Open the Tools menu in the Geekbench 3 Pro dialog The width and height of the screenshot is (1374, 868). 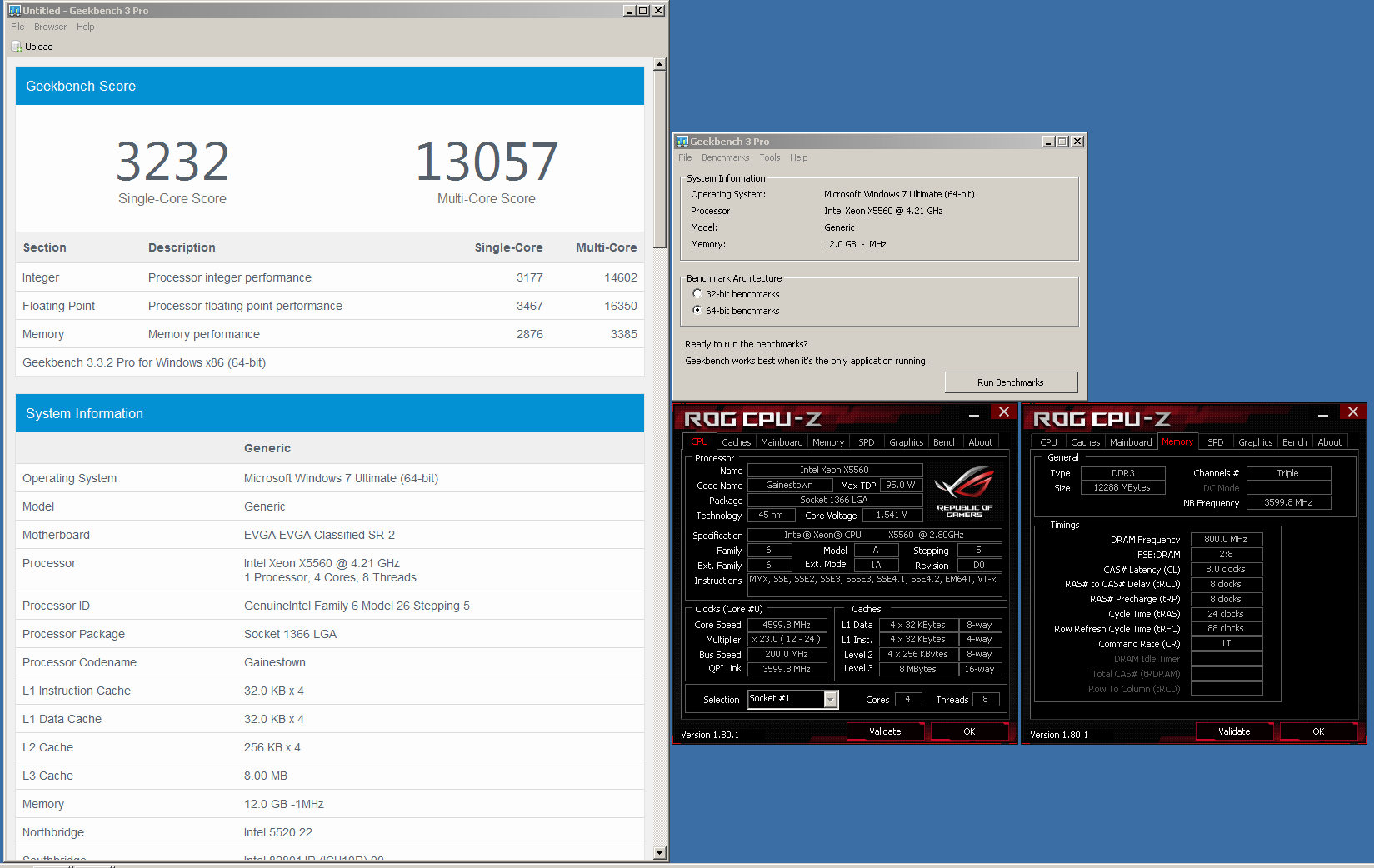coord(770,157)
